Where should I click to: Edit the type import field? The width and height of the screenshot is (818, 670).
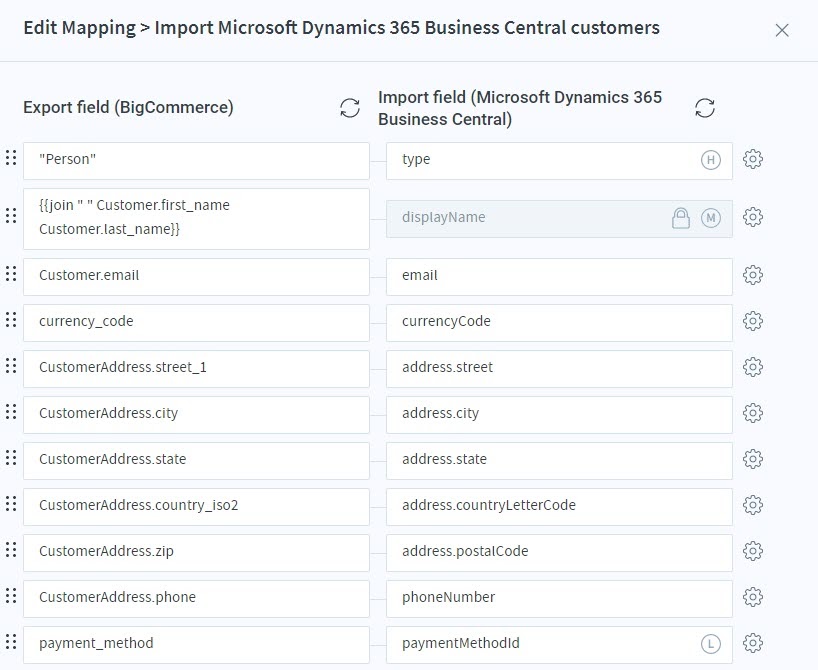559,161
